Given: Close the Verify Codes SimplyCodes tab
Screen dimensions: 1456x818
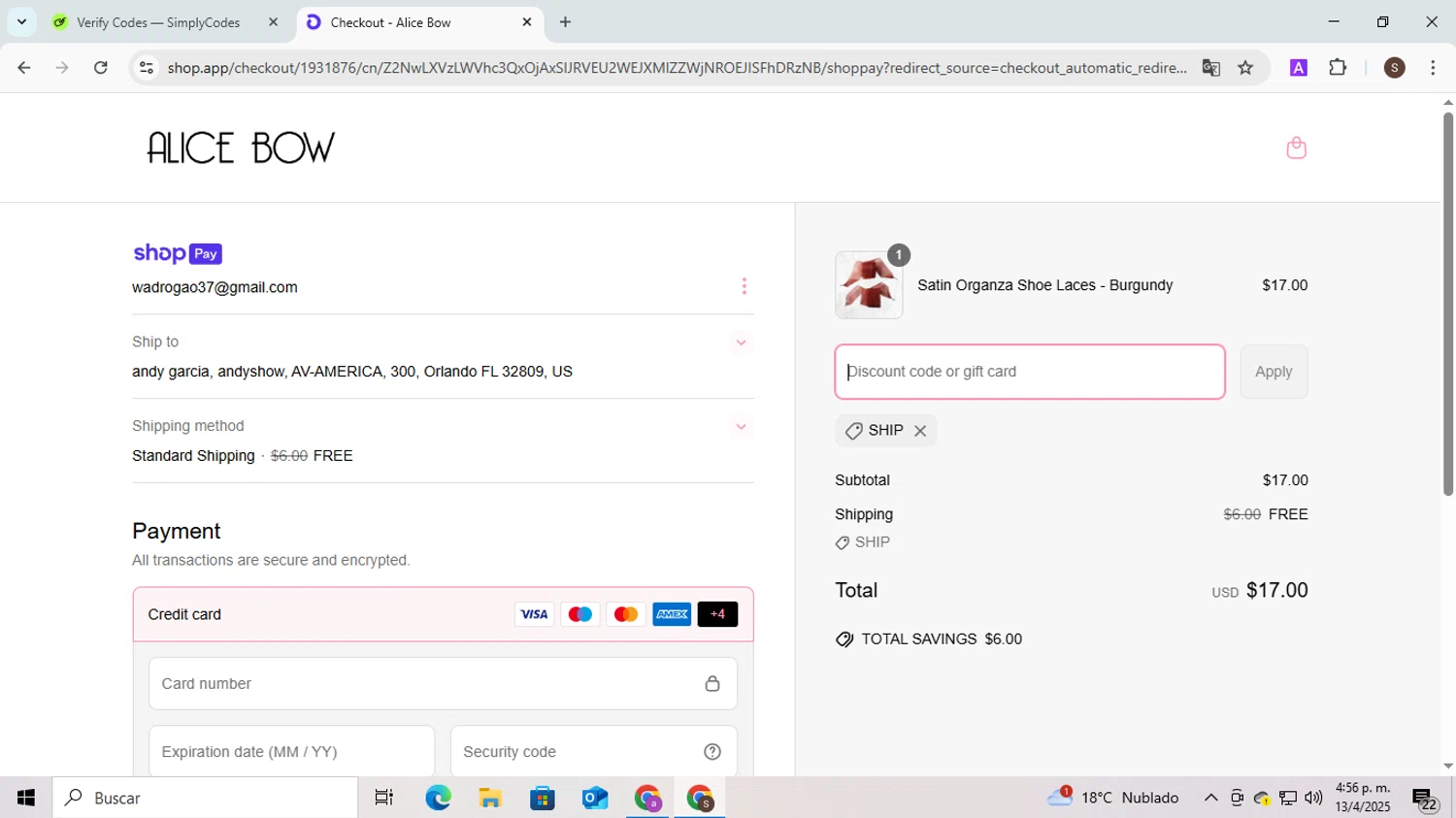Looking at the screenshot, I should pyautogui.click(x=273, y=22).
